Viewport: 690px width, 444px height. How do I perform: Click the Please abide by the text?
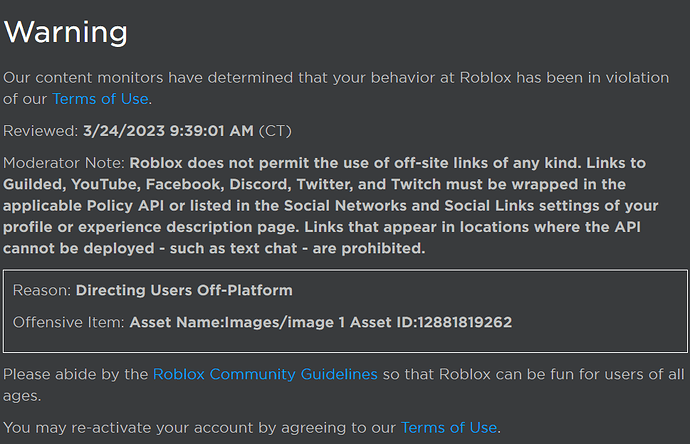pos(75,374)
